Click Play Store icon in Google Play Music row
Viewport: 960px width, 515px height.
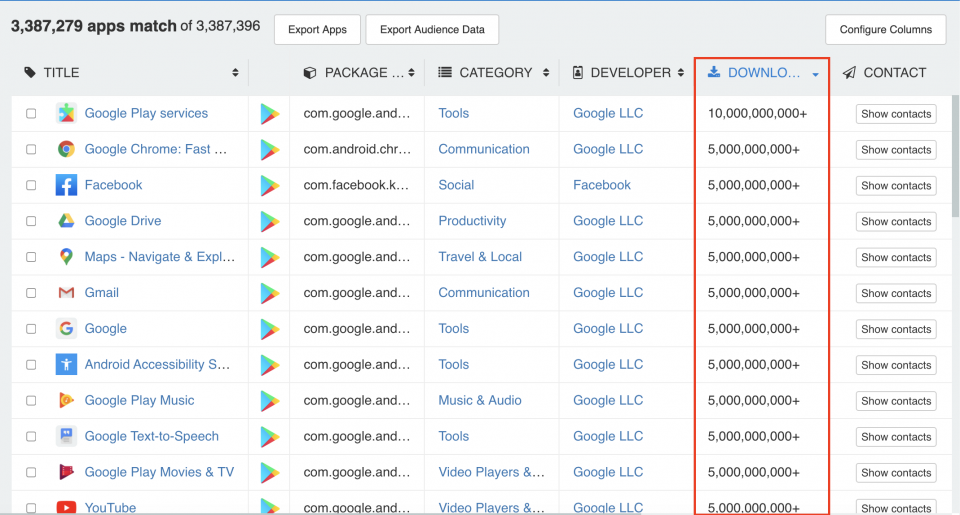[269, 400]
